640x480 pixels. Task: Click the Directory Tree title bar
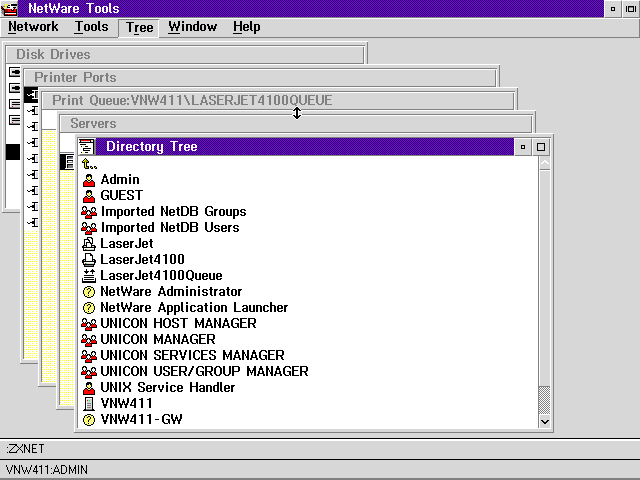[304, 147]
